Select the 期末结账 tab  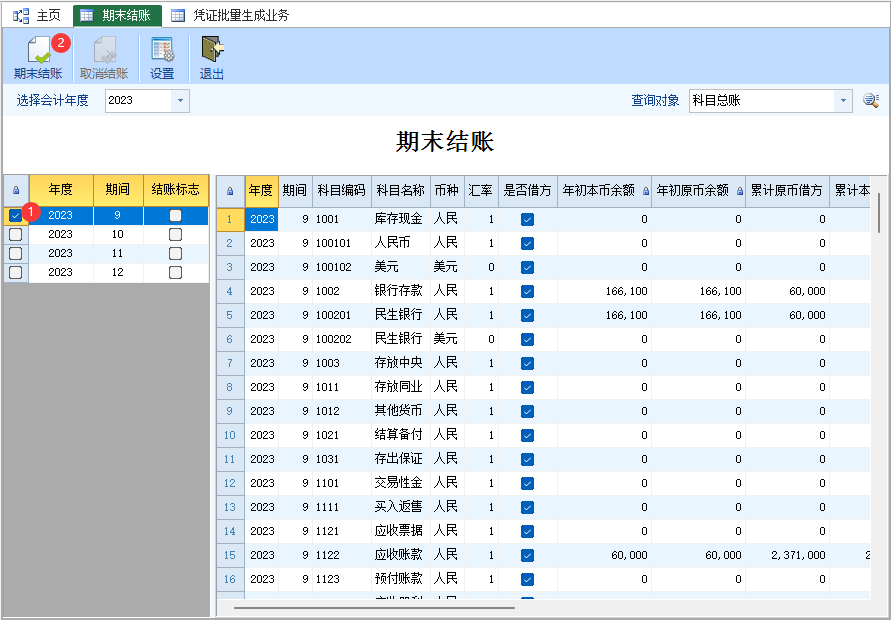[x=117, y=15]
